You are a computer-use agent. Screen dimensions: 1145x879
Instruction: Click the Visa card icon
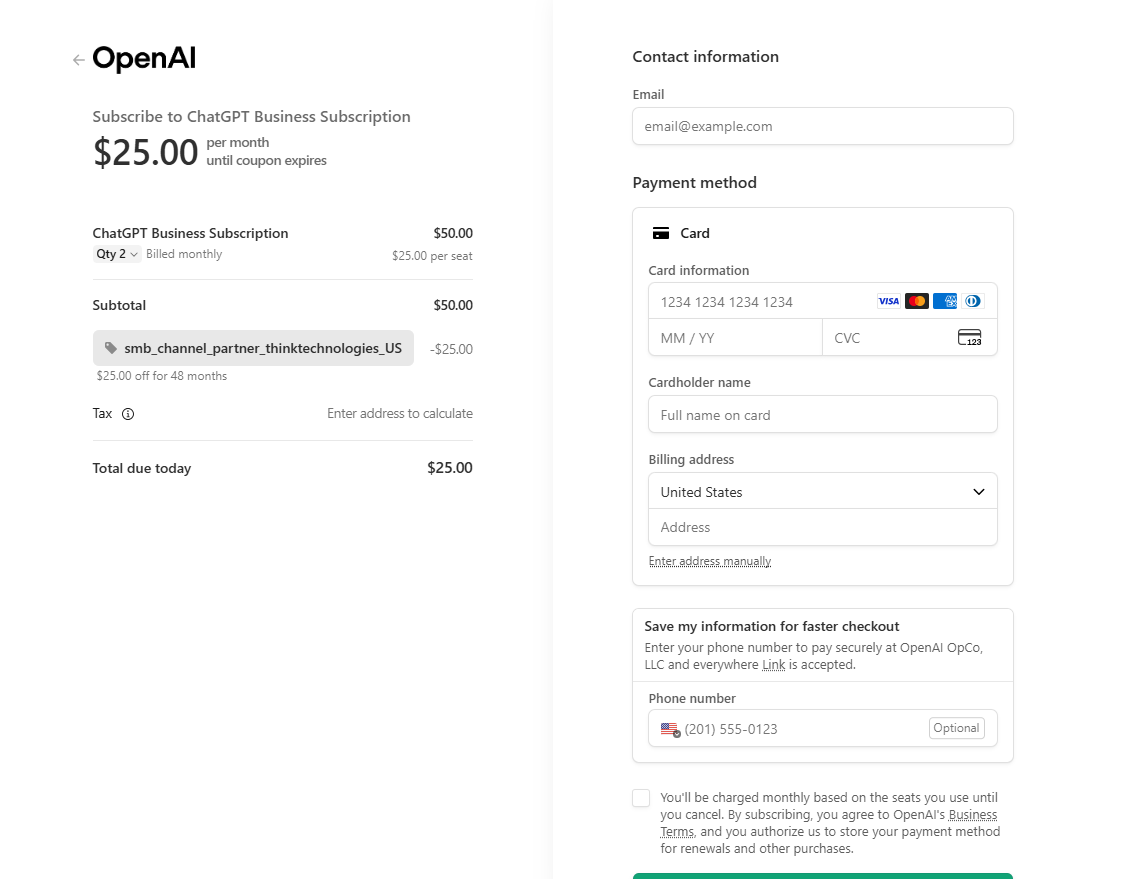tap(888, 302)
